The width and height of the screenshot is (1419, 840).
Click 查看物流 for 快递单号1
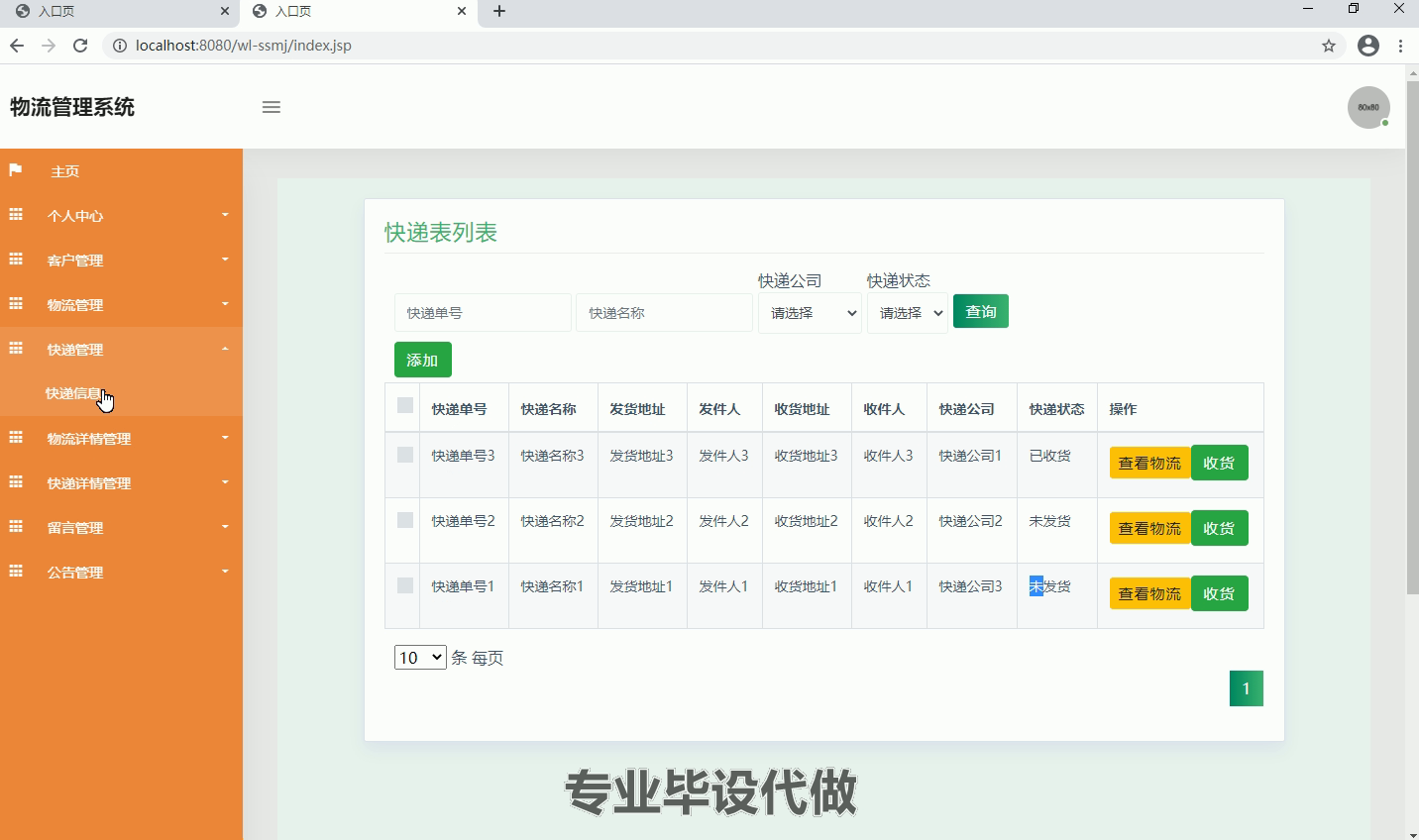[1149, 593]
